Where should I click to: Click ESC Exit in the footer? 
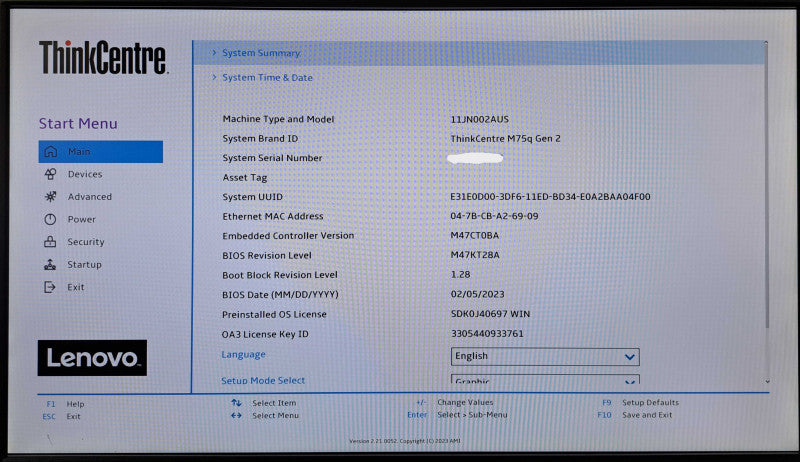[62, 417]
